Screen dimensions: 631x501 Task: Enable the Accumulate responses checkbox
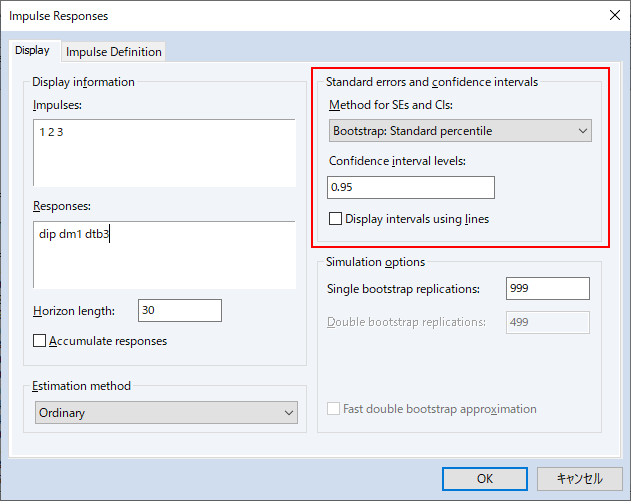point(39,341)
